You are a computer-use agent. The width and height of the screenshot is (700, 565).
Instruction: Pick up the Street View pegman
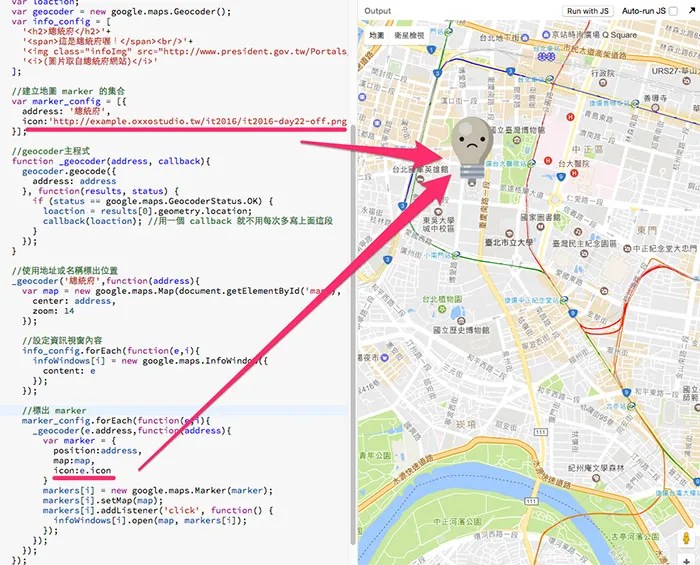pos(686,538)
